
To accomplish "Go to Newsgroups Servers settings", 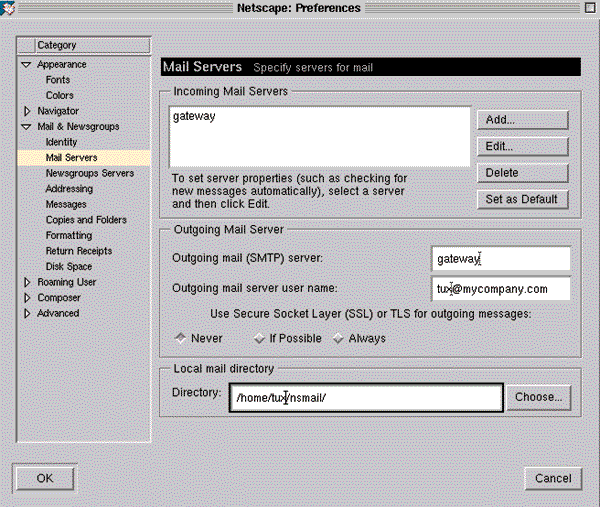I will point(89,173).
